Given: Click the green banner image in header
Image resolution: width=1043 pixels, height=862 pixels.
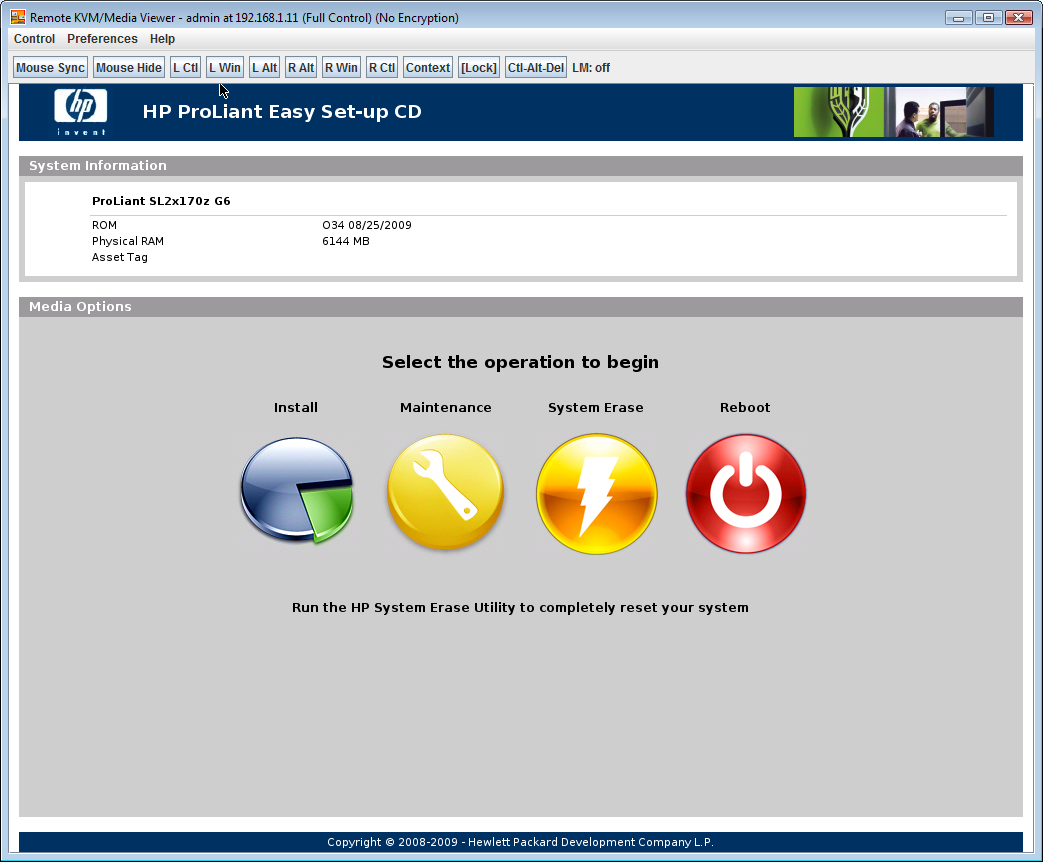Looking at the screenshot, I should (x=838, y=112).
